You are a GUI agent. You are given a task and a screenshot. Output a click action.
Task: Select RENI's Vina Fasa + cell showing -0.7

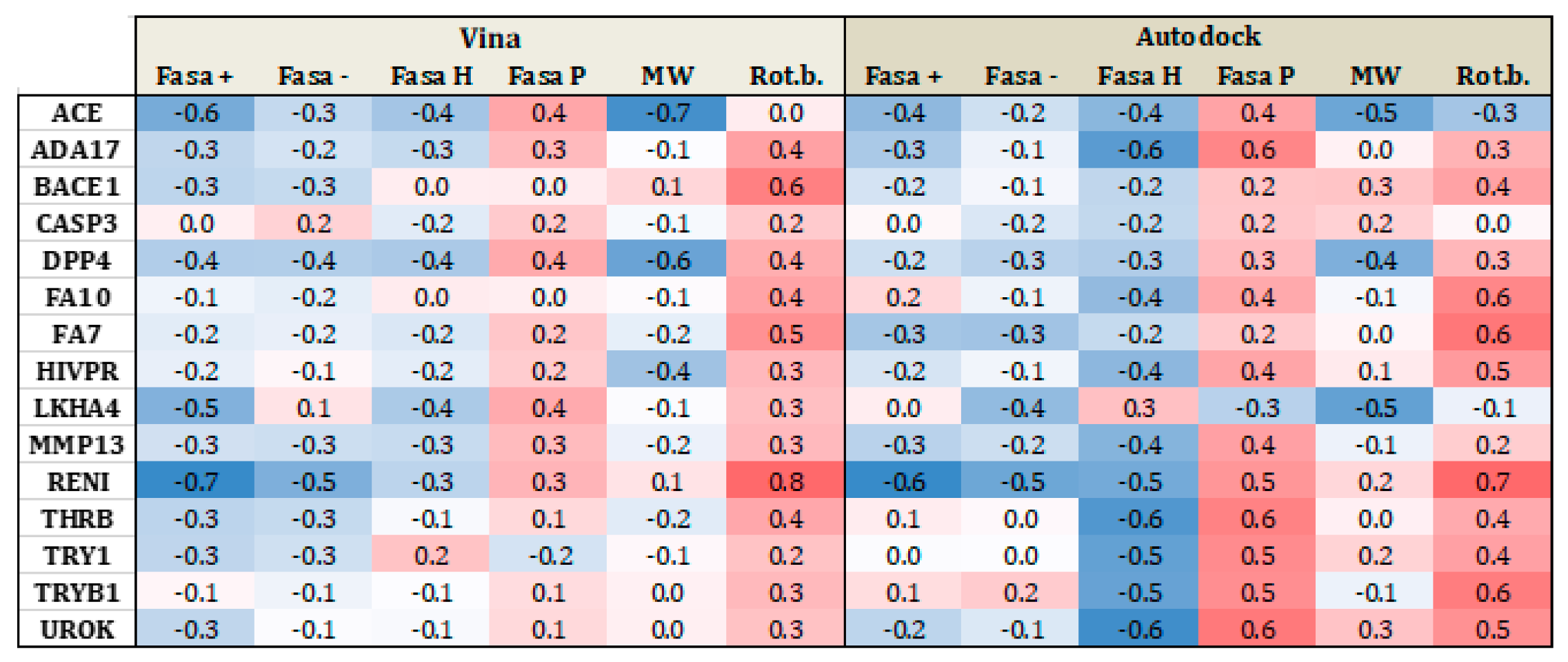[x=196, y=481]
